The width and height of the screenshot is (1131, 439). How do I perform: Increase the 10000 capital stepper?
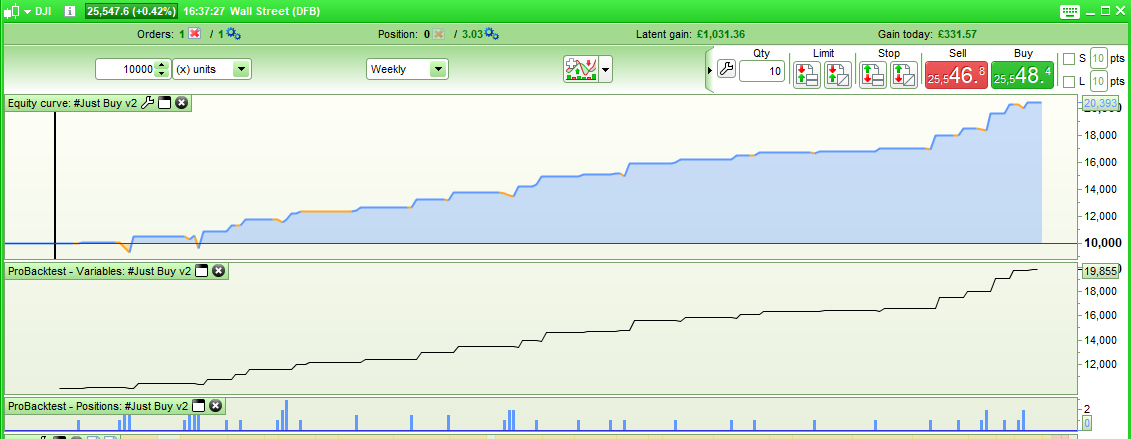click(x=162, y=65)
